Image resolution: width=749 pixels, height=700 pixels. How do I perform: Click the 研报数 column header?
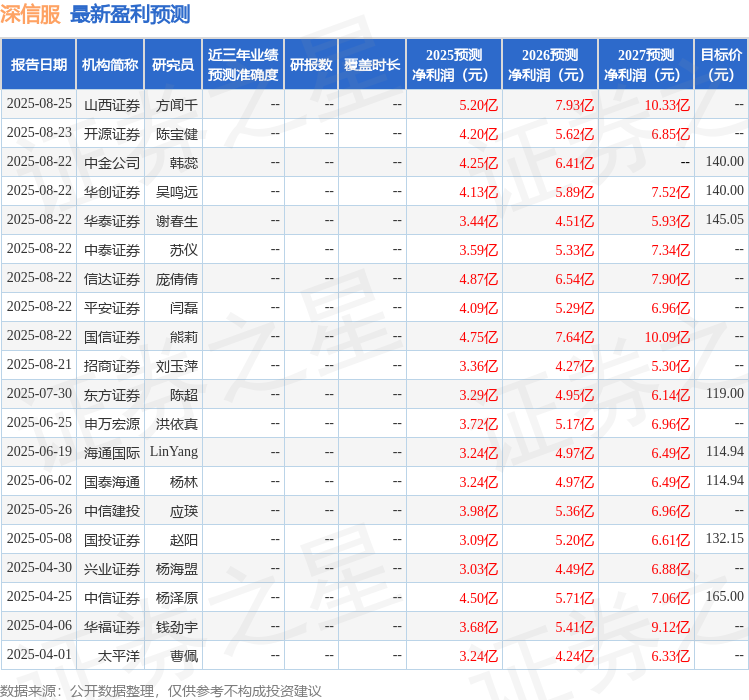click(311, 65)
